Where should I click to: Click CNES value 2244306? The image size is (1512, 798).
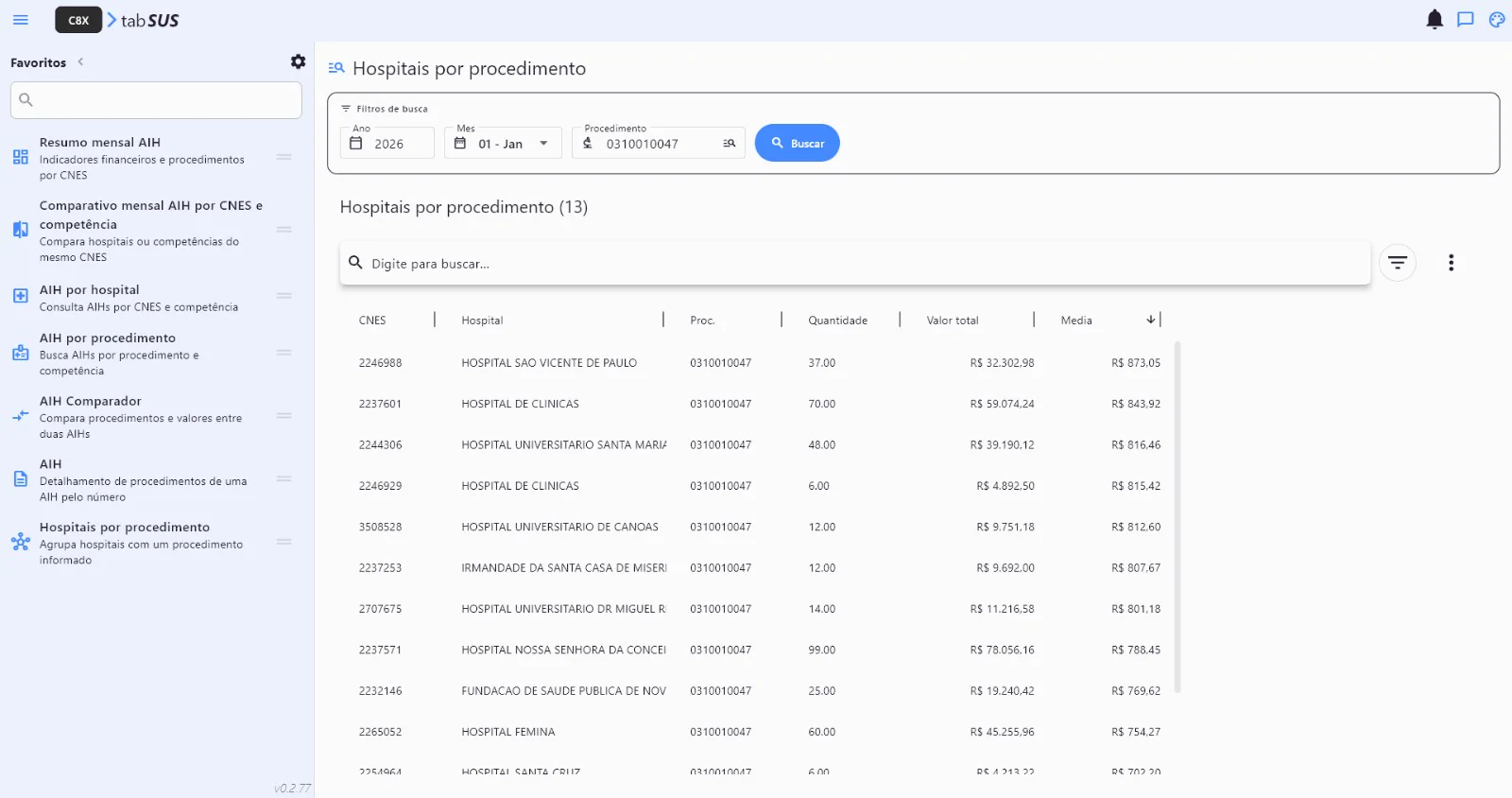(380, 444)
